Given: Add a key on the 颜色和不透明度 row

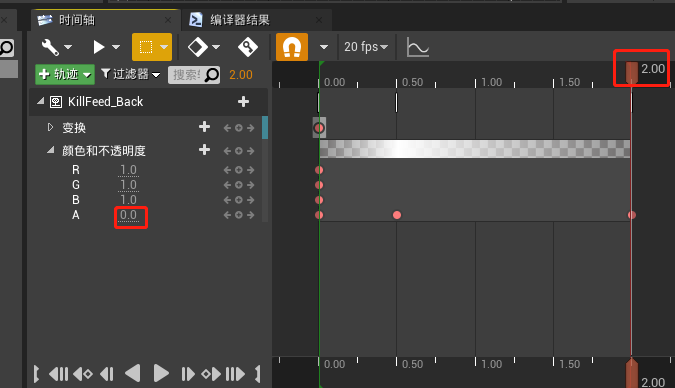Looking at the screenshot, I should click(238, 151).
